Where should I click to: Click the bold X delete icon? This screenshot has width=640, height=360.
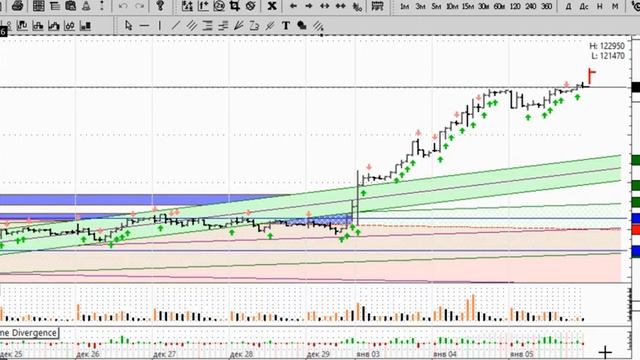272,6
